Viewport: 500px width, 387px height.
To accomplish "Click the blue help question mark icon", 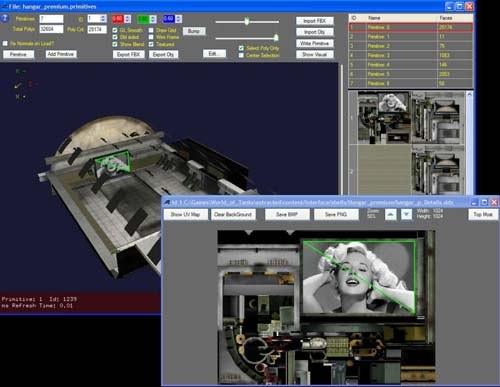I will click(x=5, y=18).
